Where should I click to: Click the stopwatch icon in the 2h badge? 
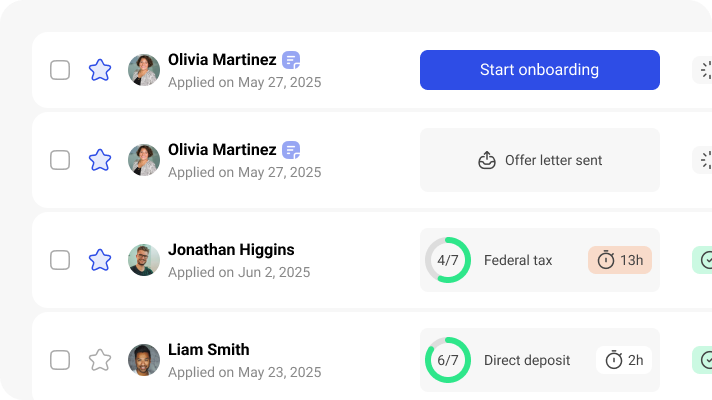tap(614, 360)
